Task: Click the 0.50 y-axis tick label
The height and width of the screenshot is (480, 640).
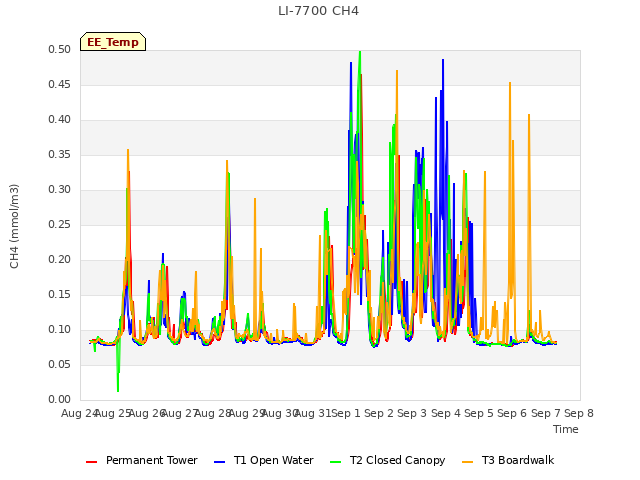Action: (60, 50)
